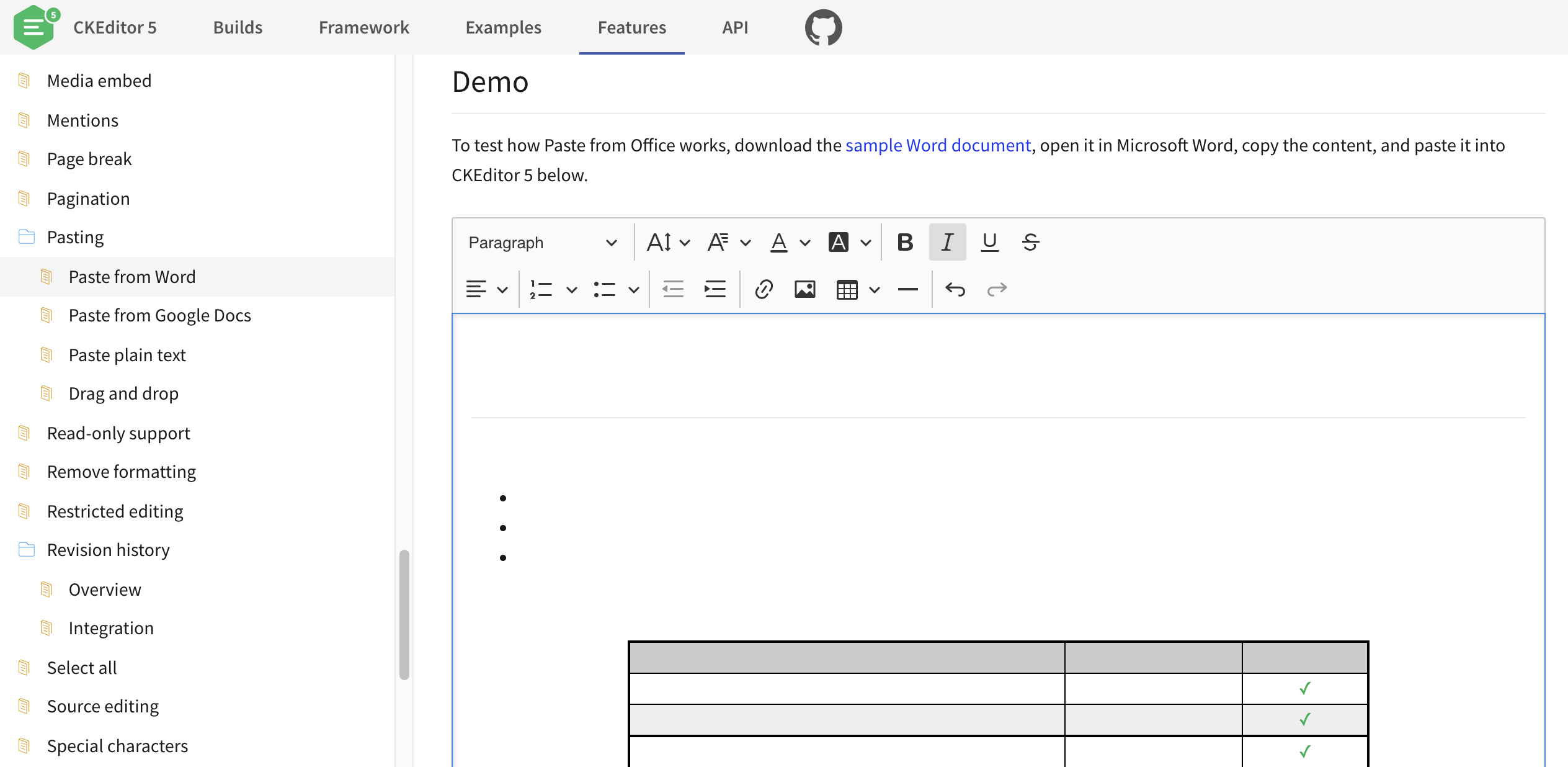
Task: Expand the Font background color arrow
Action: tap(866, 243)
